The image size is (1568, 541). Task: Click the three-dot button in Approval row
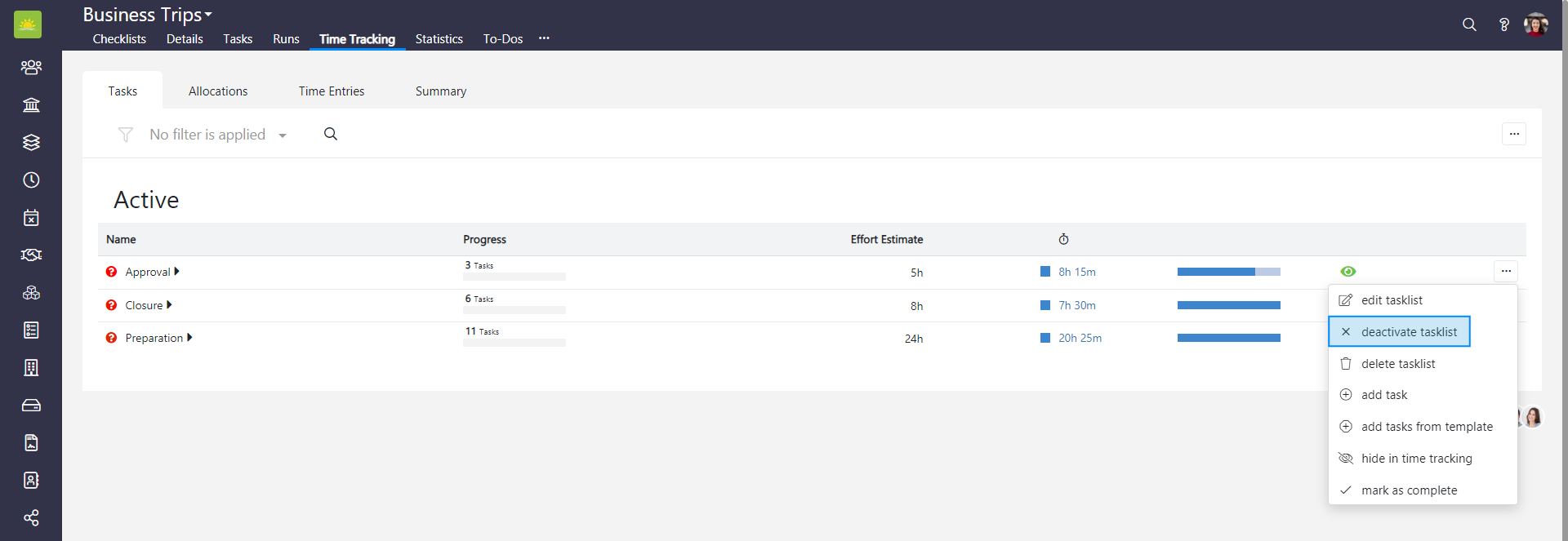point(1505,271)
